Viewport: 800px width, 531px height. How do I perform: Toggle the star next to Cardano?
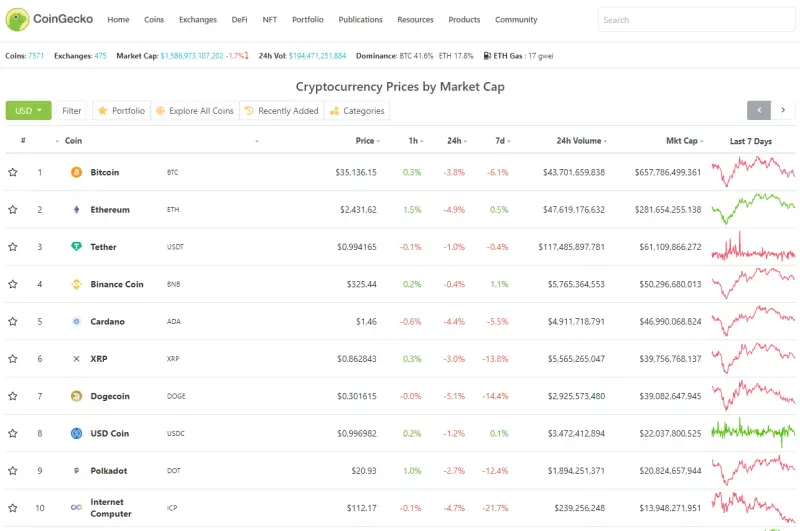tap(13, 321)
